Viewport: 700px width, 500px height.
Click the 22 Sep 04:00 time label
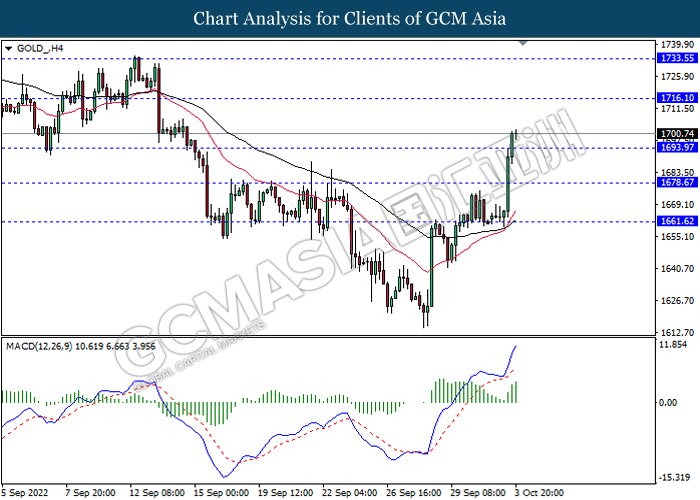coord(350,493)
